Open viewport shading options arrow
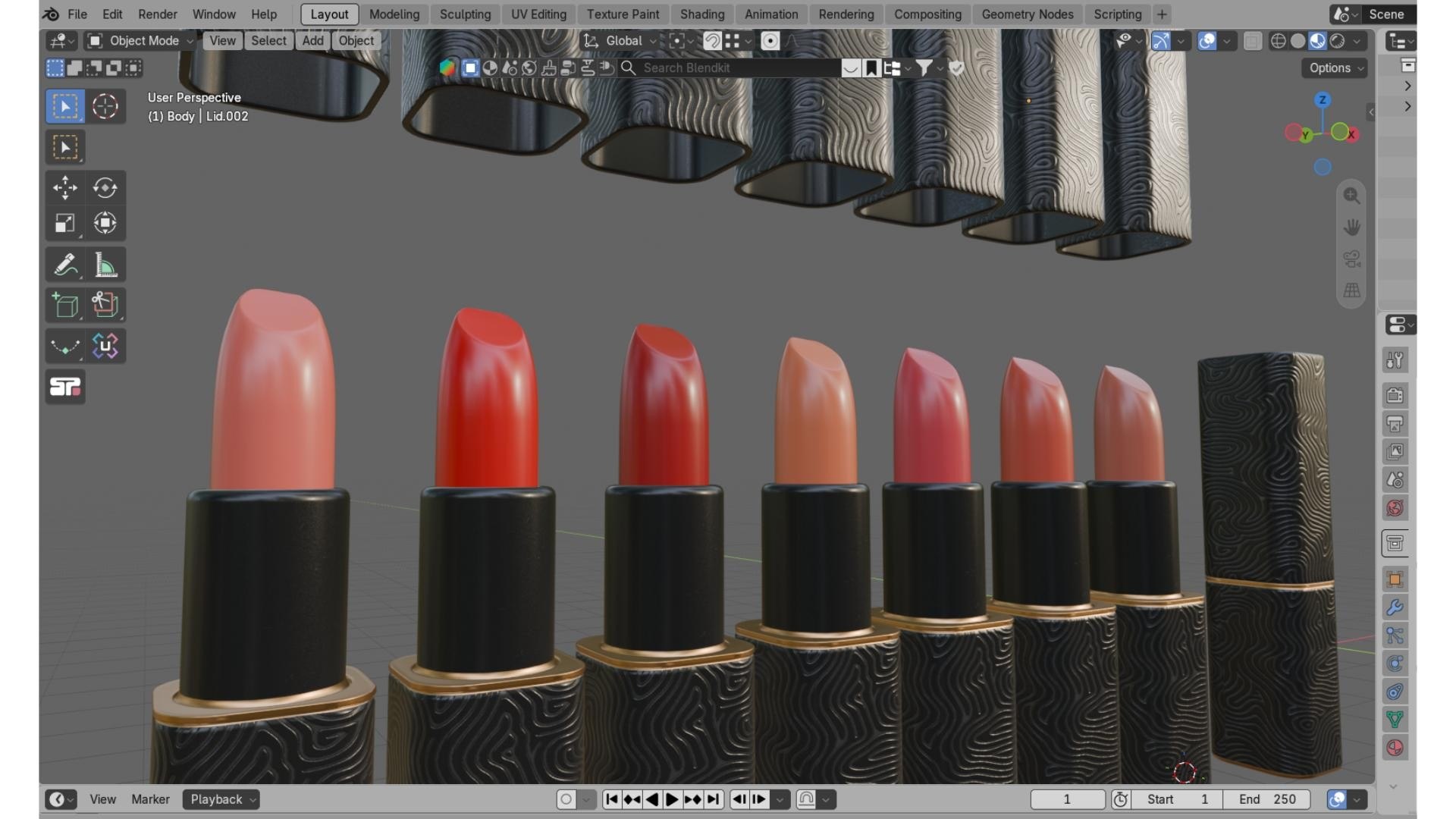The image size is (1456, 819). pos(1357,41)
